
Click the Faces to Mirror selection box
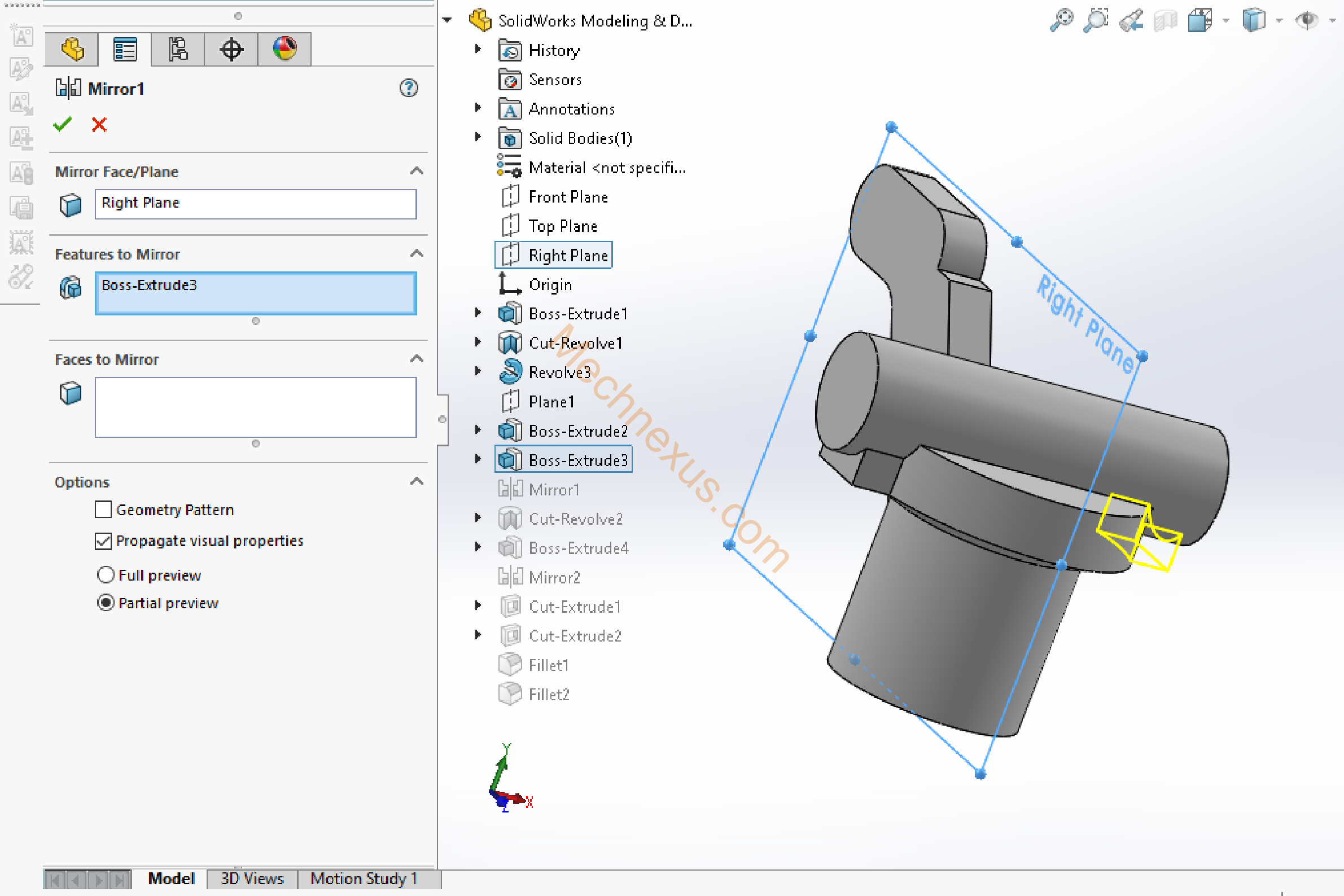pos(255,407)
